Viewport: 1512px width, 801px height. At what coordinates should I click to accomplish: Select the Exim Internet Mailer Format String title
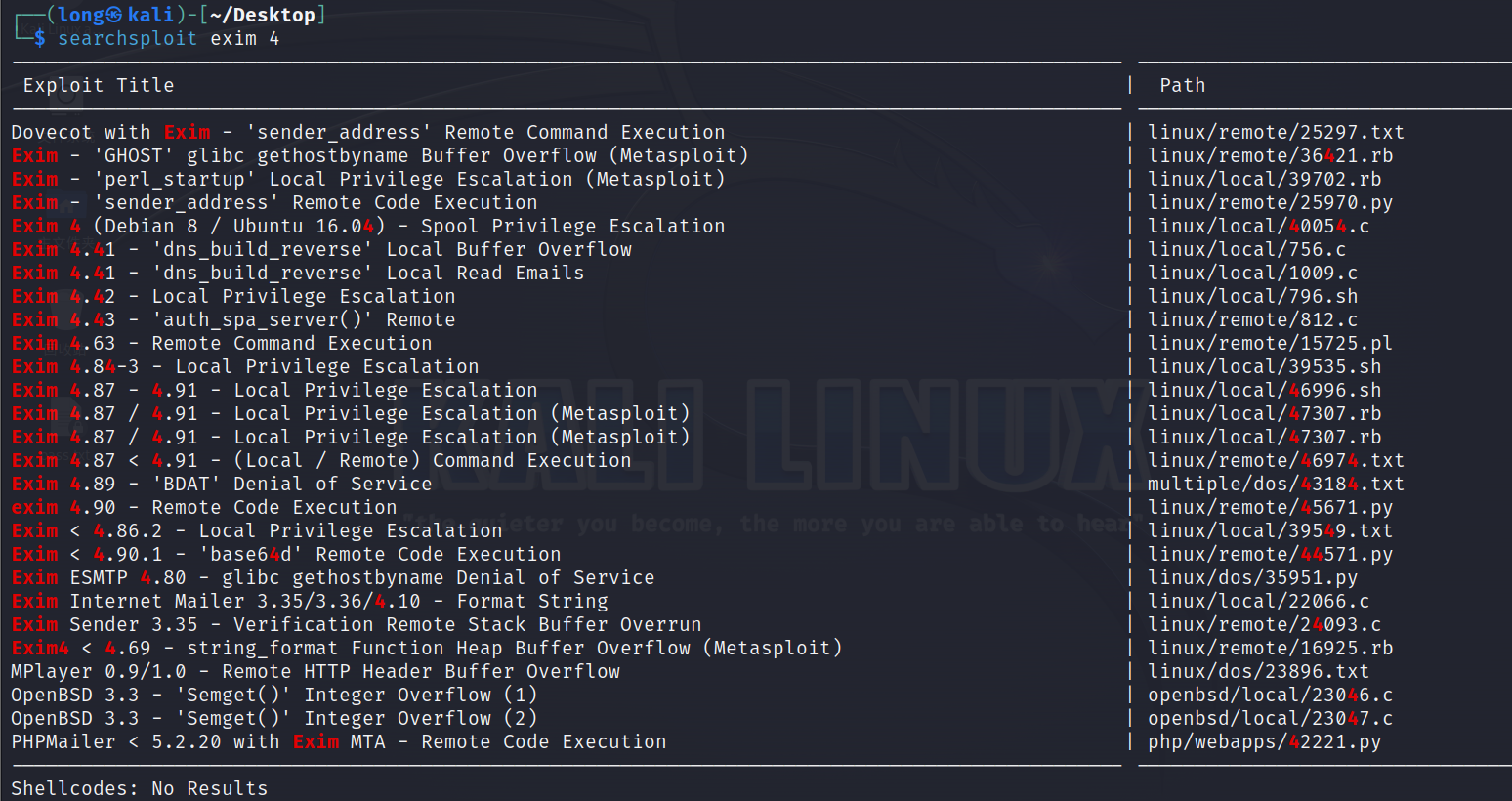(x=310, y=601)
